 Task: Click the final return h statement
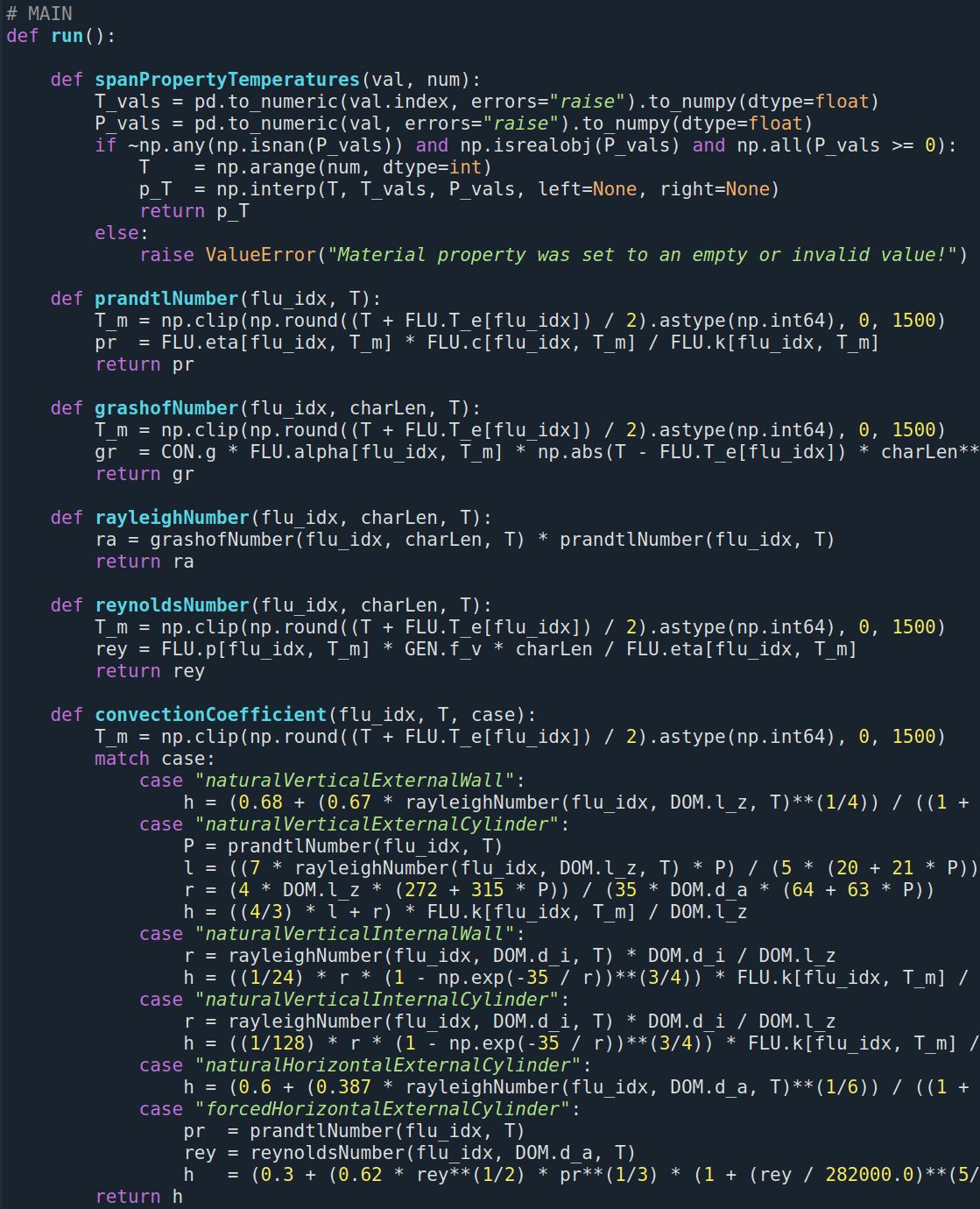138,1196
